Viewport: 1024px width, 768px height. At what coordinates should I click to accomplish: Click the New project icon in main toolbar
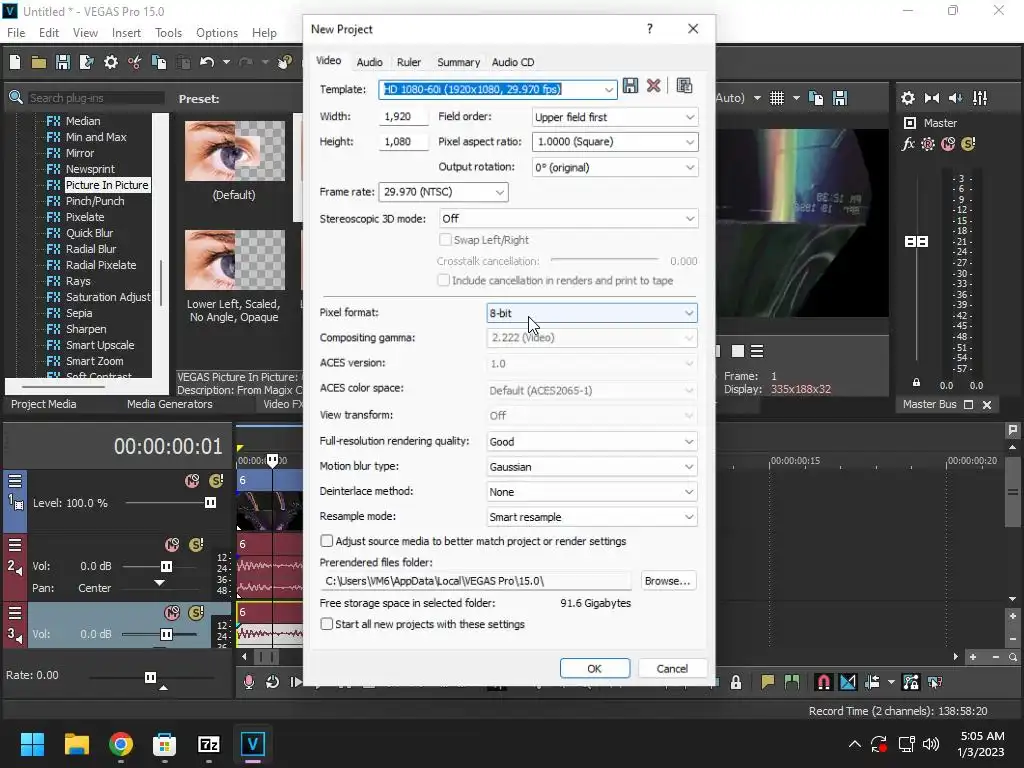pyautogui.click(x=15, y=62)
